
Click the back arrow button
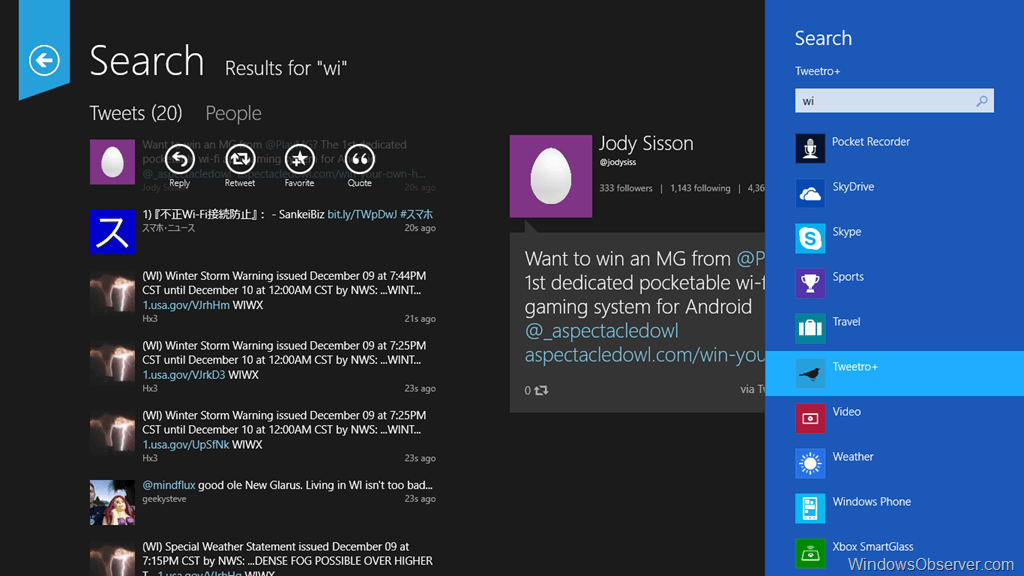click(44, 61)
